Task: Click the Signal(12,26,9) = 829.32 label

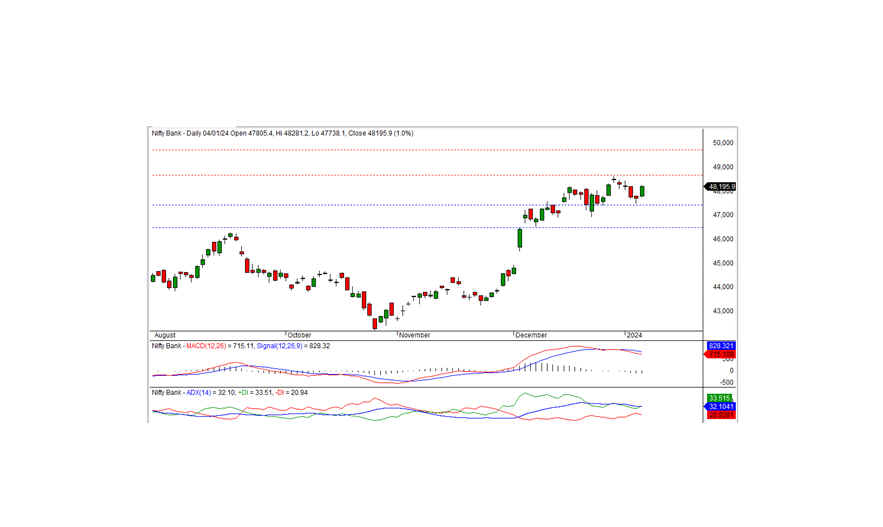Action: tap(293, 346)
